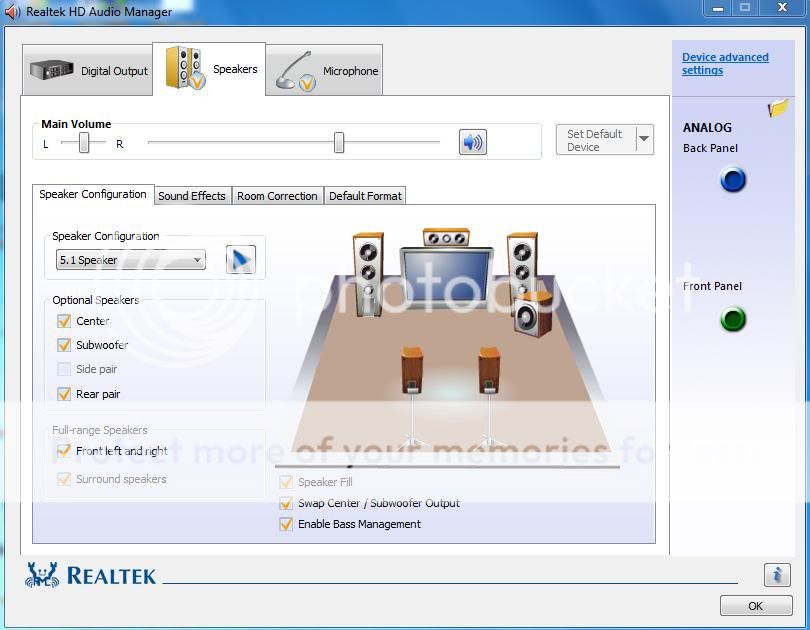
Task: Disable the Rear pair speakers
Action: point(64,394)
